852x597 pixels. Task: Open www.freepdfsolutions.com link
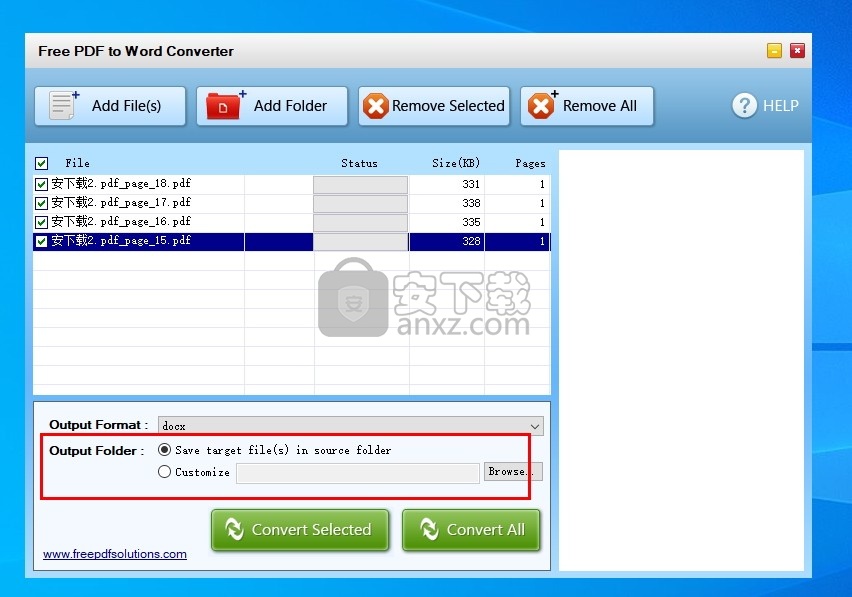(115, 554)
